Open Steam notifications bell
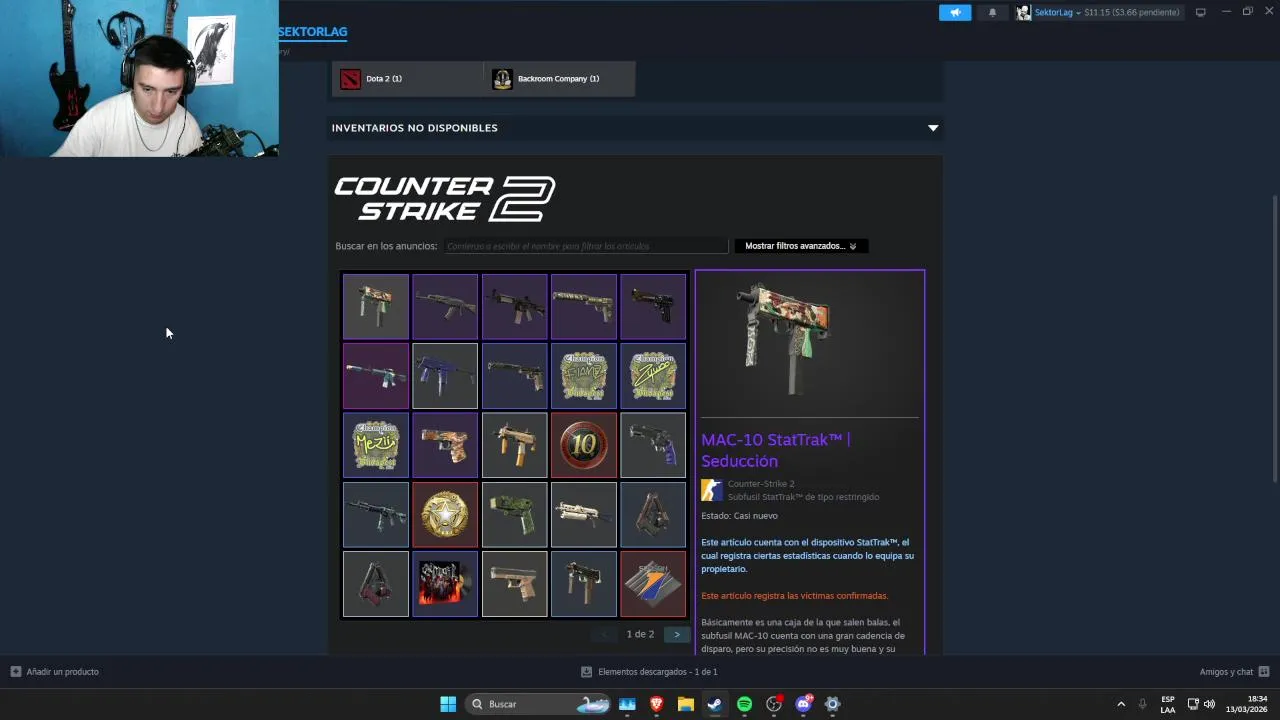Screen dimensions: 1280x720 992,12
